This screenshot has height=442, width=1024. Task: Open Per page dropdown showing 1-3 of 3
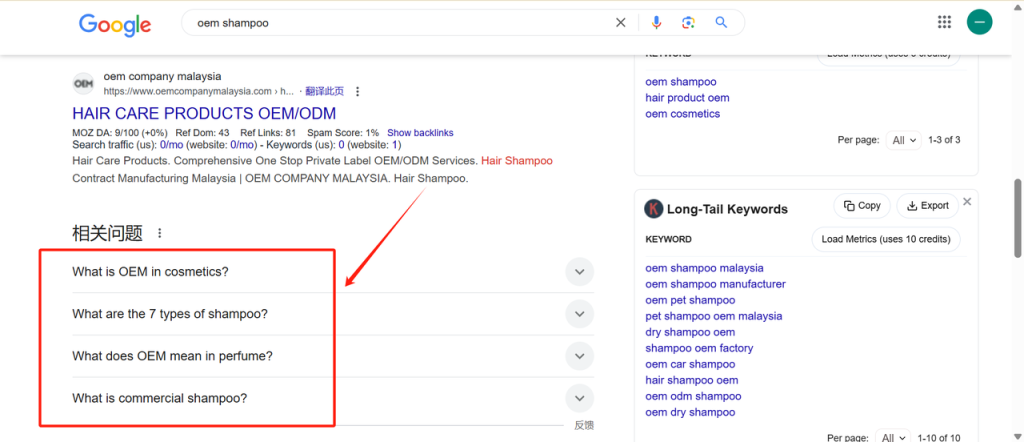pos(904,140)
